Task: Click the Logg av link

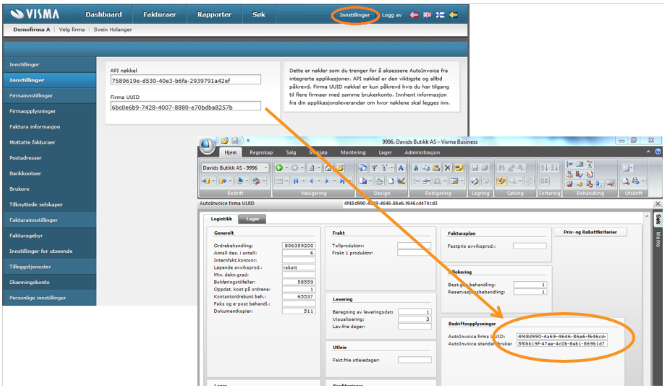Action: click(x=391, y=15)
